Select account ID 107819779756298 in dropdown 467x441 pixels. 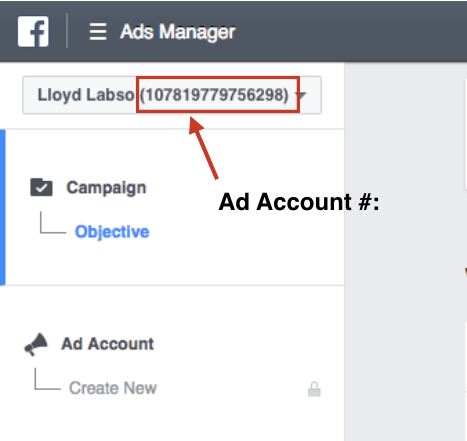click(x=214, y=95)
